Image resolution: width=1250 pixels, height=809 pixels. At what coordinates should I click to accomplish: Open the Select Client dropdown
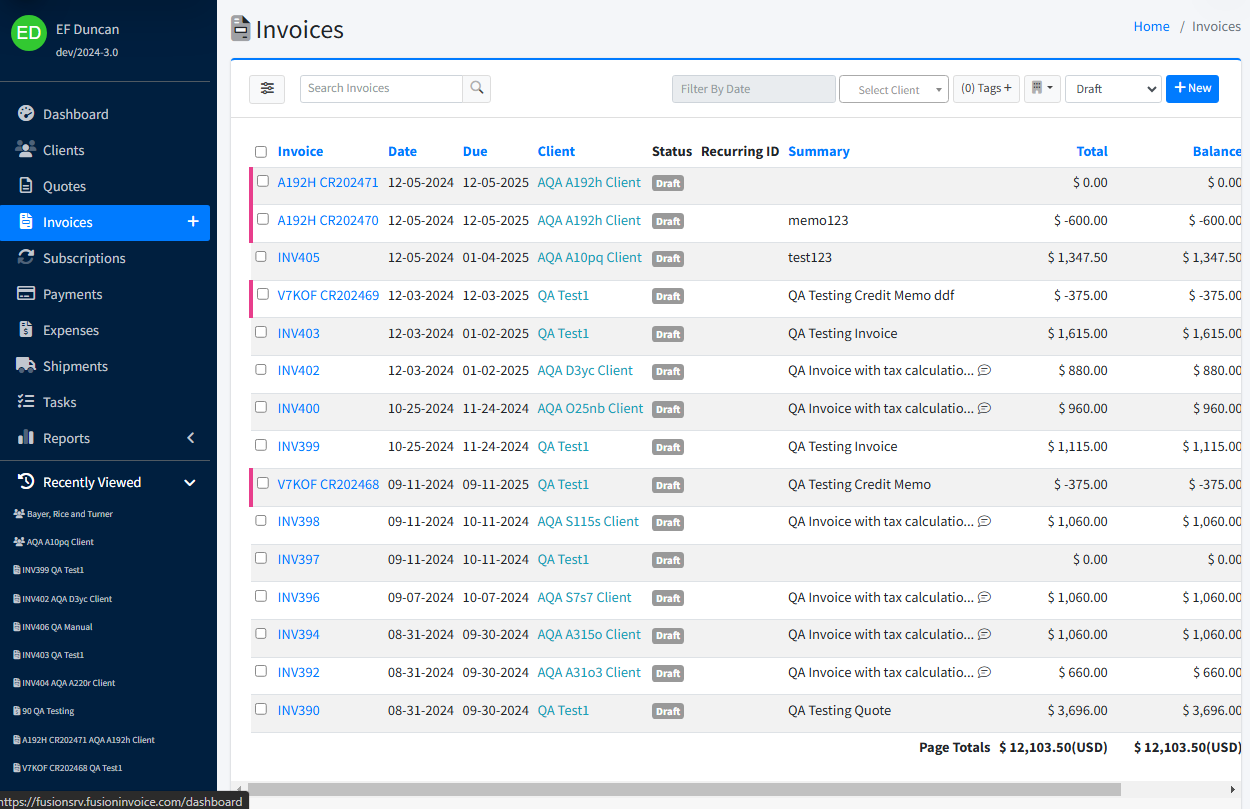pos(893,89)
